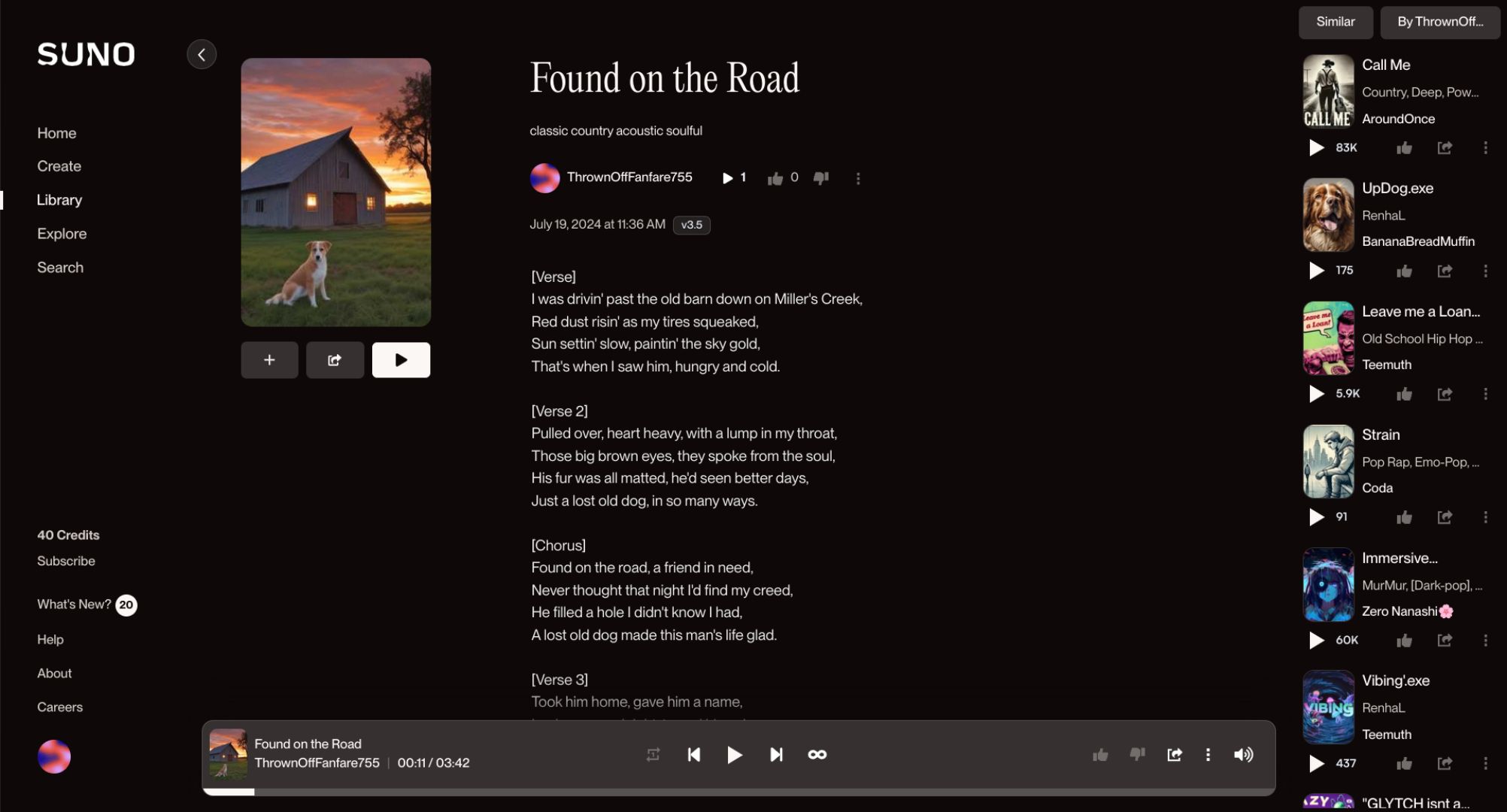Share the Call Me track

point(1445,148)
